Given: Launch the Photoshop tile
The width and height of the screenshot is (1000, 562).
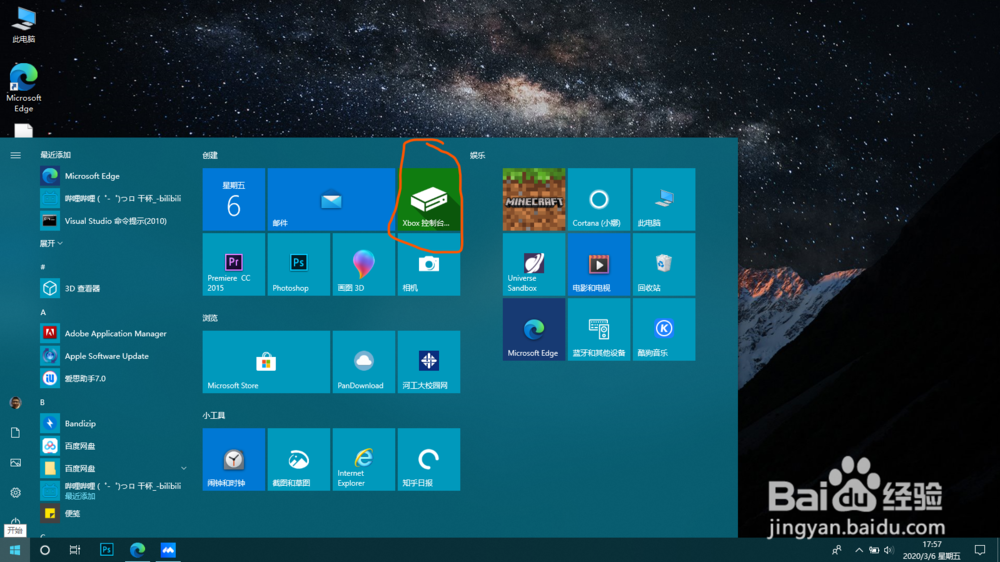Looking at the screenshot, I should point(298,264).
